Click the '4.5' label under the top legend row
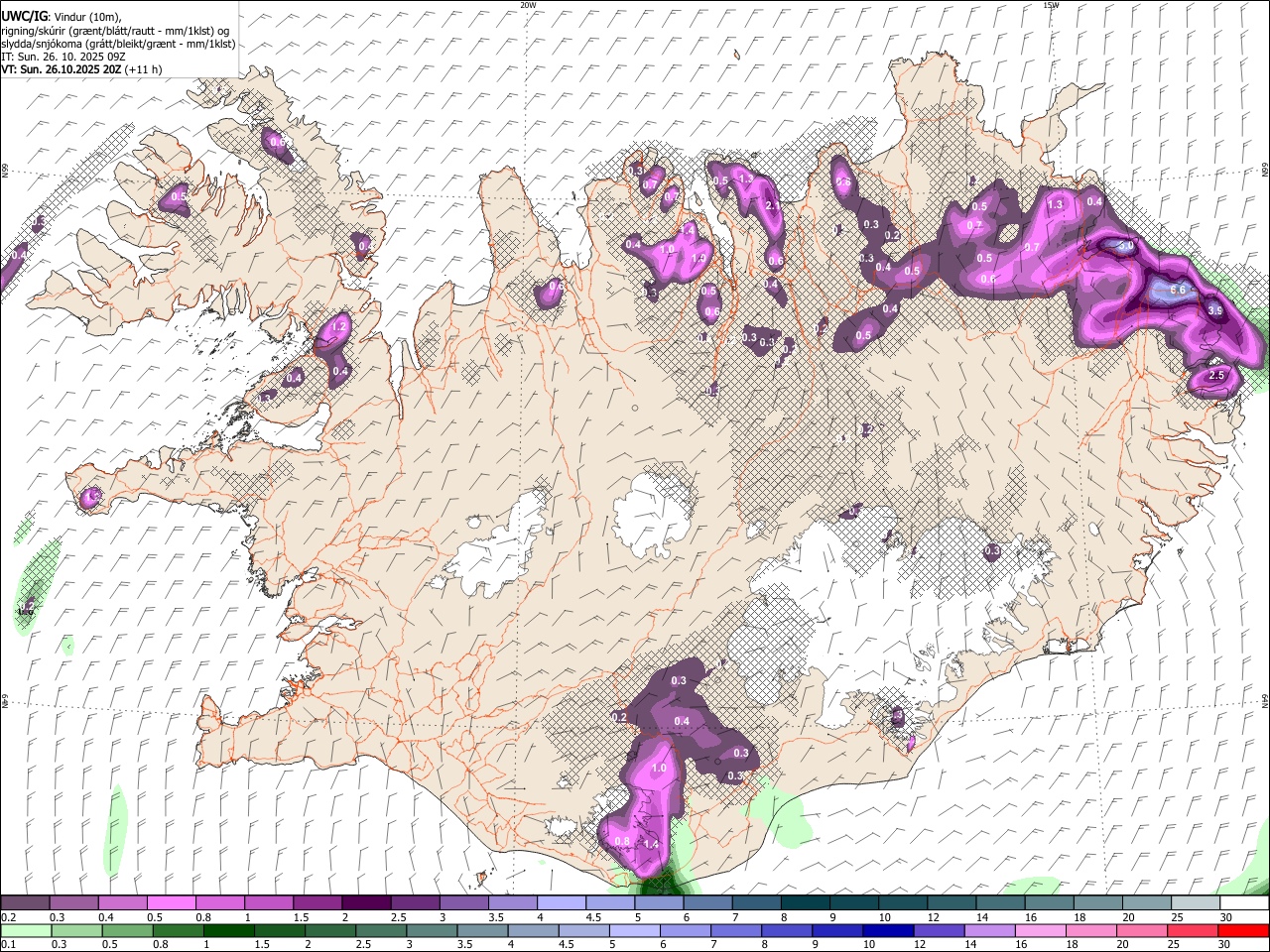Screen dimensions: 1270x952 tap(593, 917)
